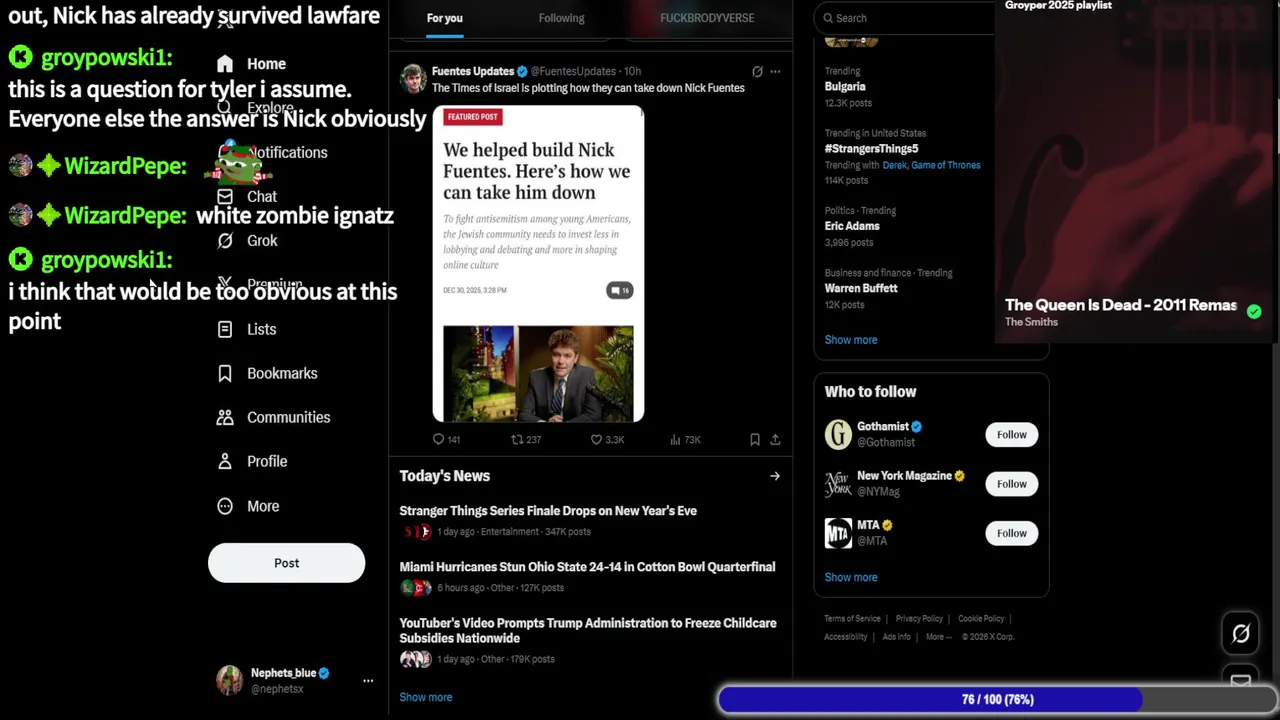Expand the More menu in the sidebar
The height and width of the screenshot is (720, 1280).
[225, 506]
